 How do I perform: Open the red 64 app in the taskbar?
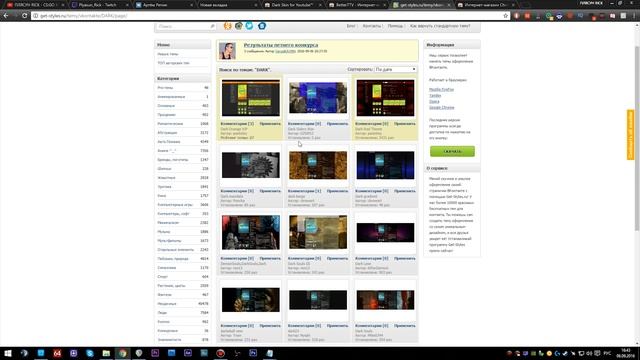pyautogui.click(x=57, y=353)
